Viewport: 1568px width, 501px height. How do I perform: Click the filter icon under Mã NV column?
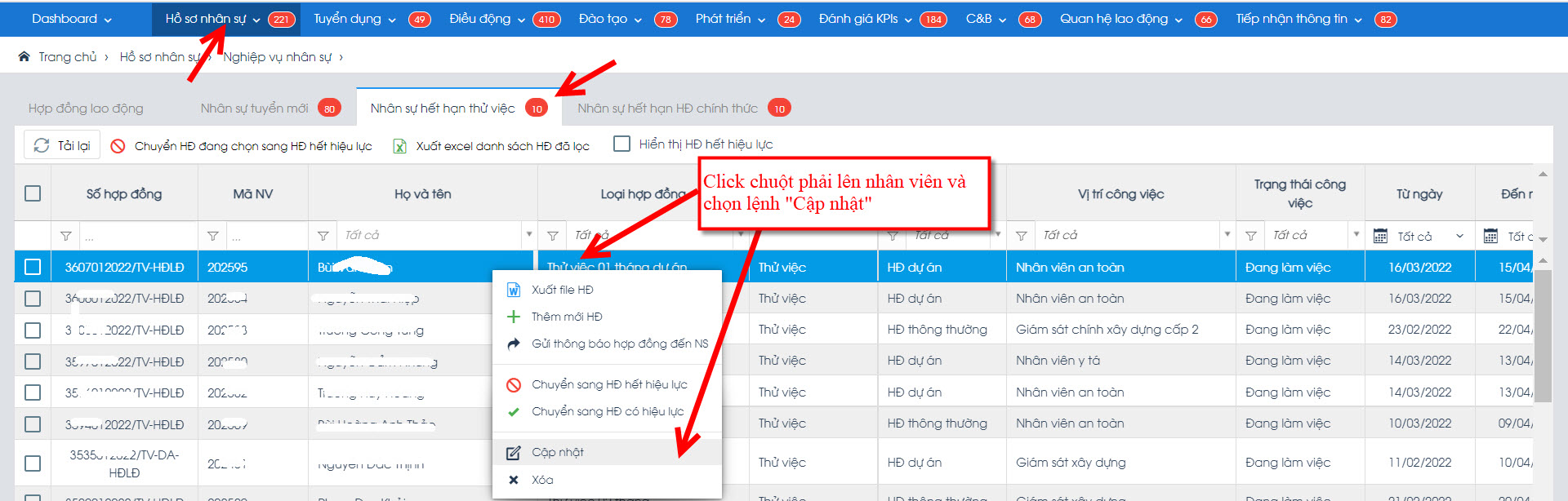point(213,236)
